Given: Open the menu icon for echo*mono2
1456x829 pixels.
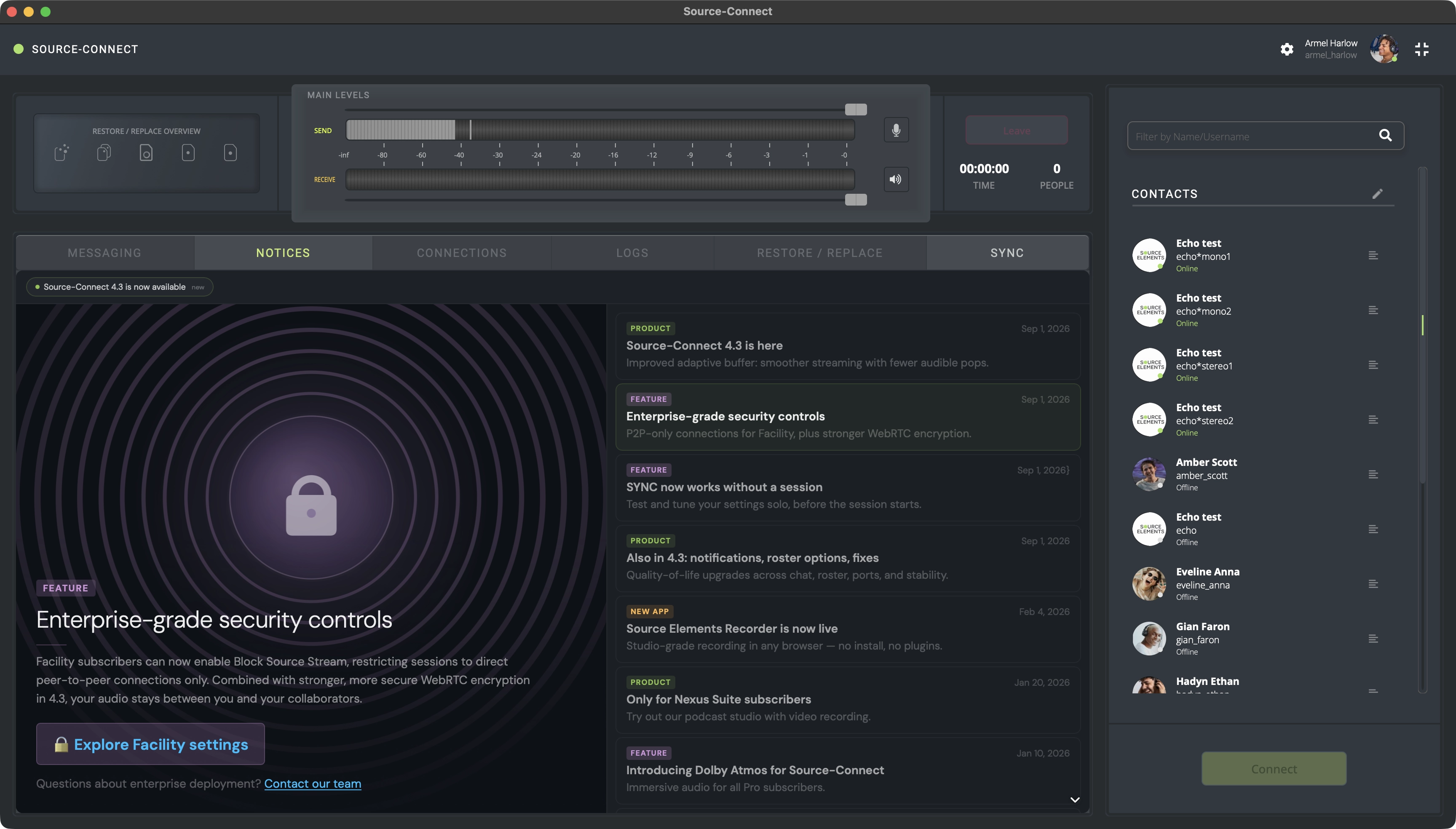Looking at the screenshot, I should point(1373,310).
